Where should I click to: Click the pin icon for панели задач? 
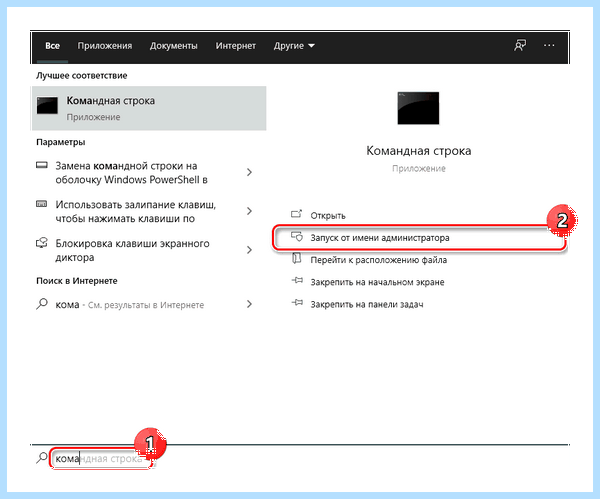297,303
